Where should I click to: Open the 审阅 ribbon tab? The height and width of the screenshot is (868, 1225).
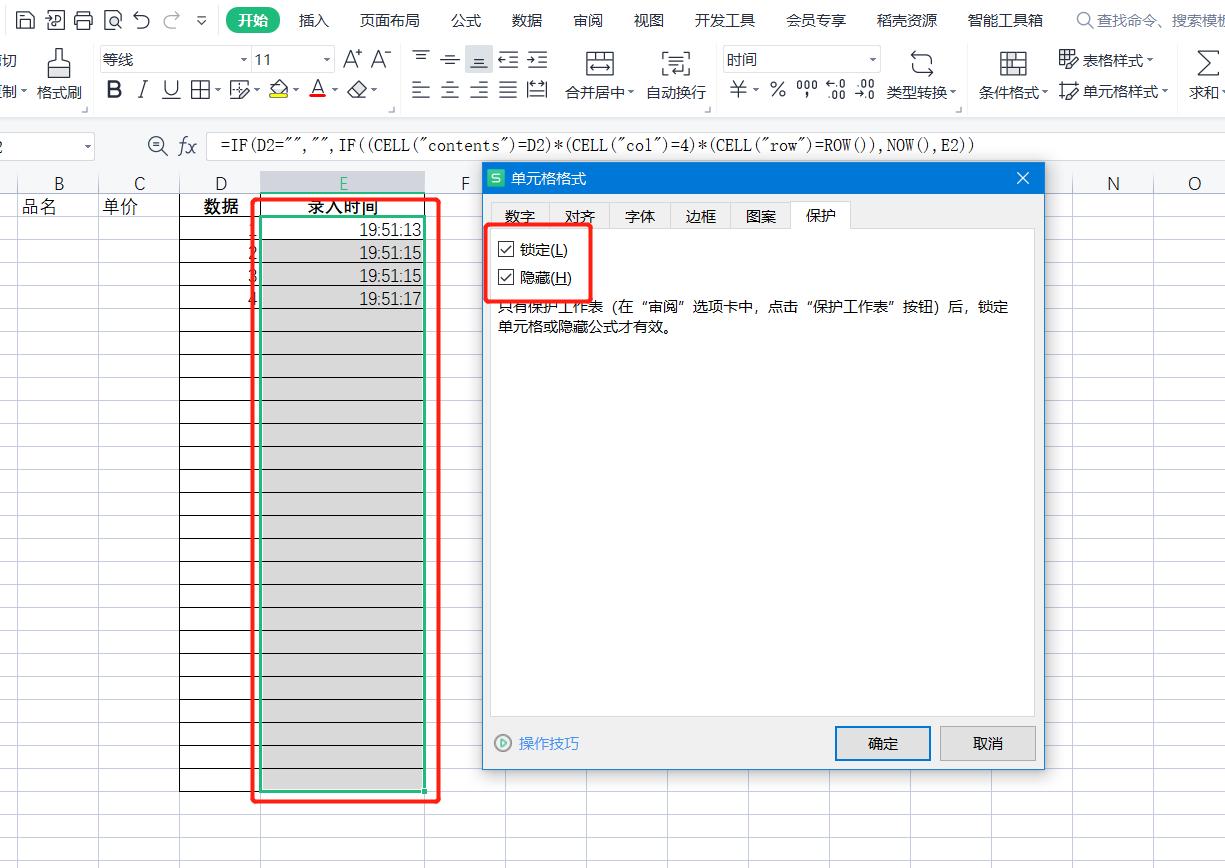pyautogui.click(x=587, y=19)
